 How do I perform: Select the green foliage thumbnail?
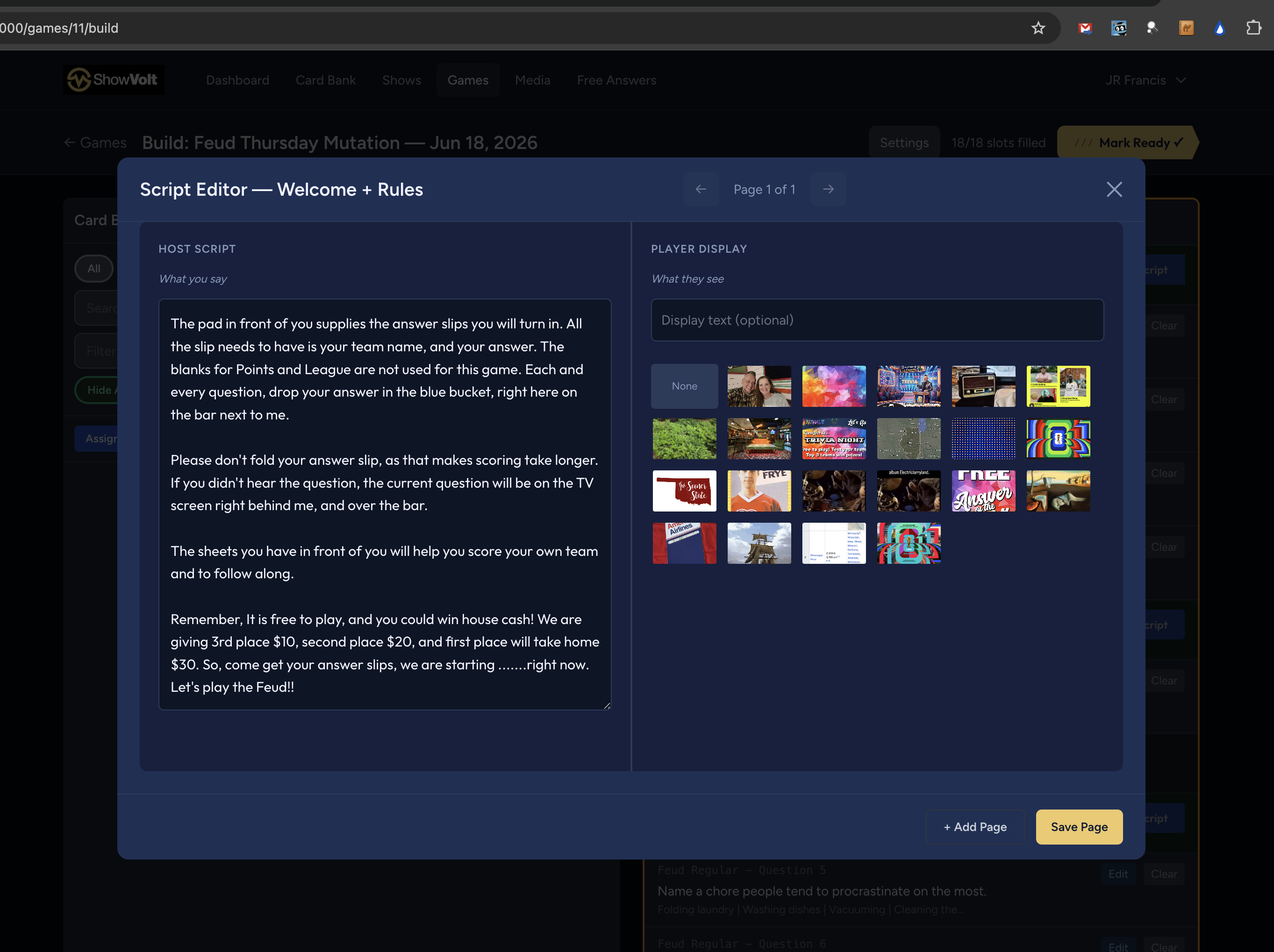(x=684, y=439)
